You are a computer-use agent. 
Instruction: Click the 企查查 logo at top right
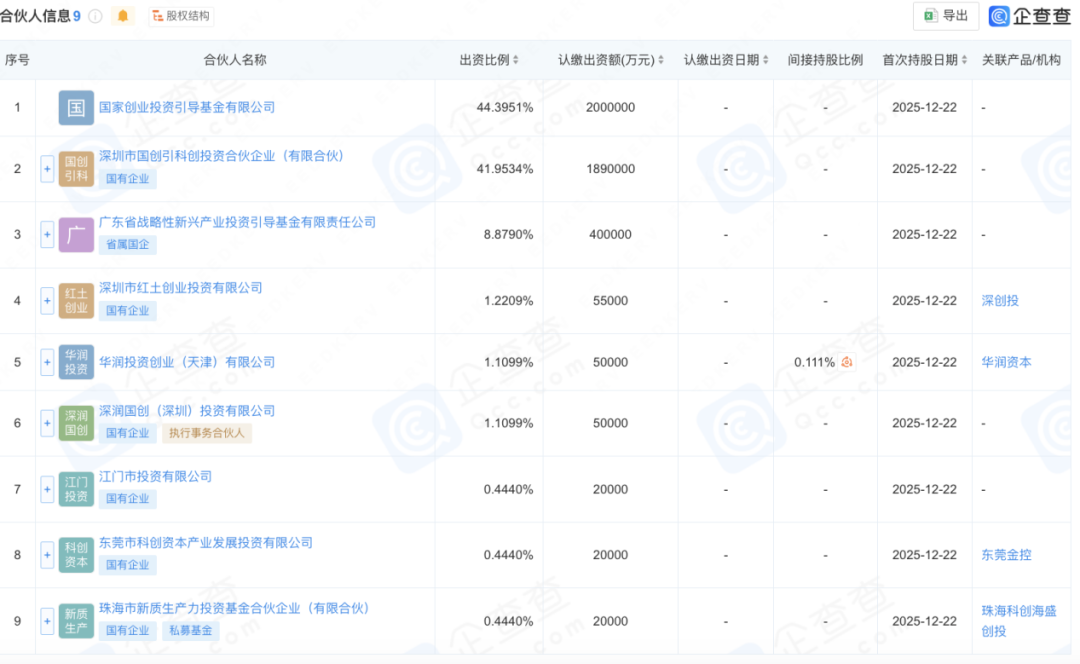tap(1028, 16)
